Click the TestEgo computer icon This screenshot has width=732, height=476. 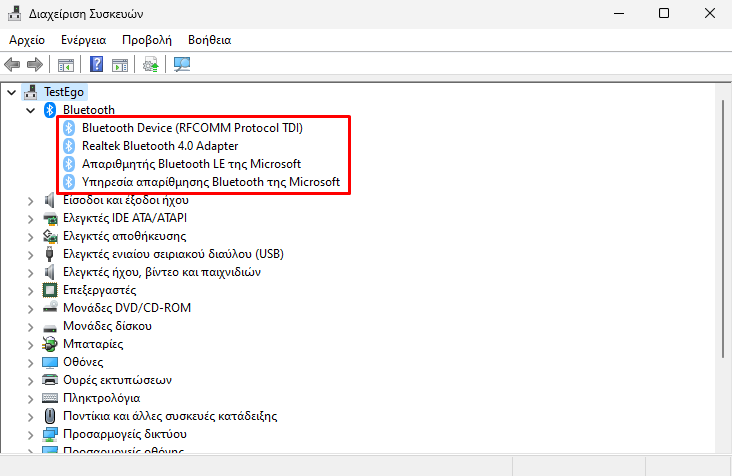(x=31, y=92)
